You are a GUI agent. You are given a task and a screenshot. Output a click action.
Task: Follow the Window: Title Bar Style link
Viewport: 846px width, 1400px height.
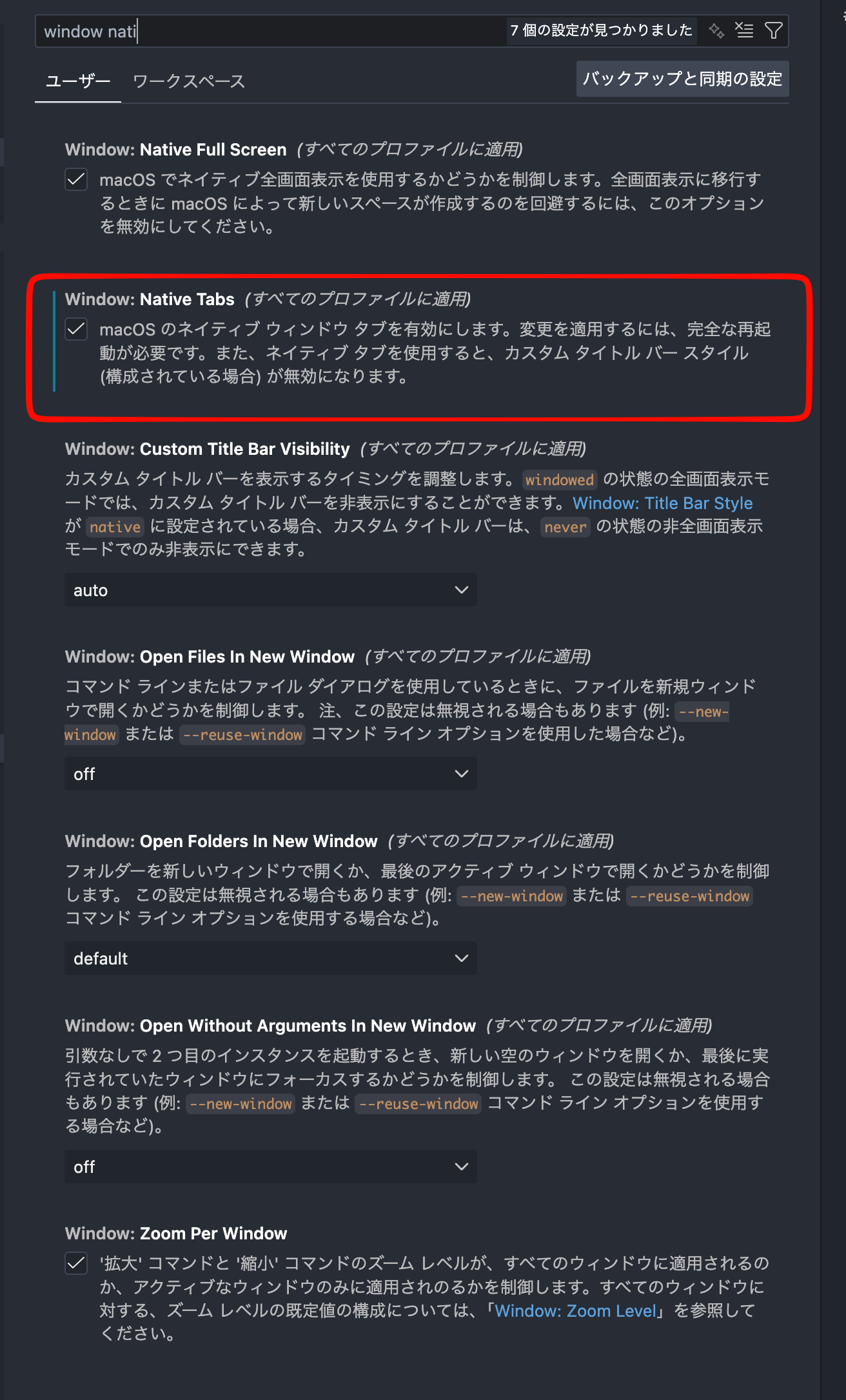click(x=662, y=503)
